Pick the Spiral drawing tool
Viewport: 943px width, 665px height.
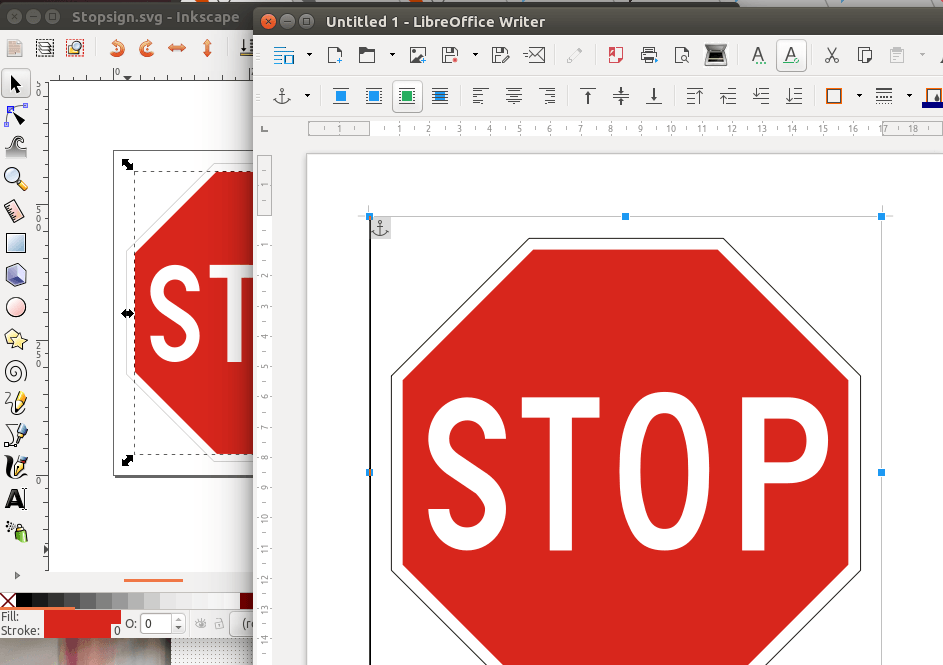(15, 372)
